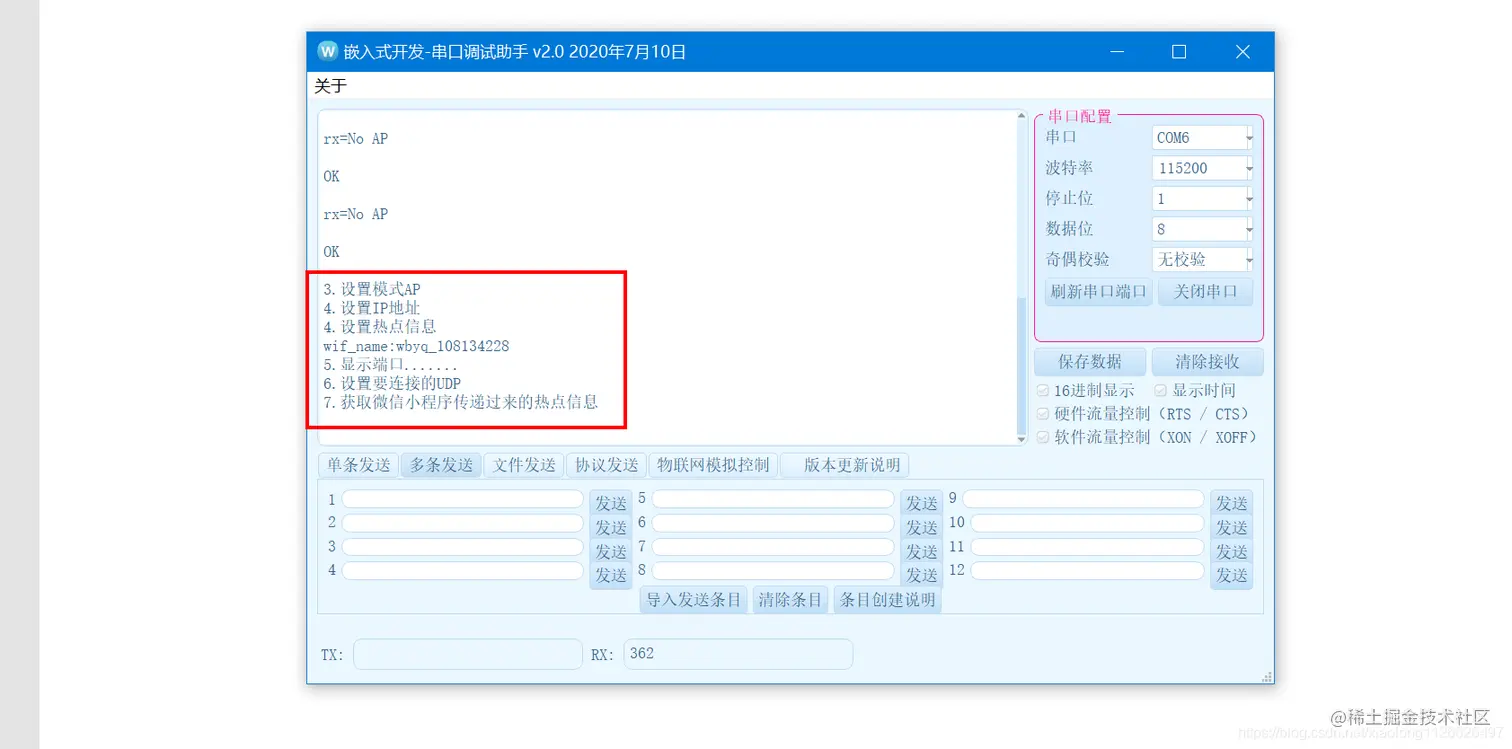This screenshot has width=1512, height=749.
Task: Click the 清除条目 button
Action: pyautogui.click(x=790, y=600)
